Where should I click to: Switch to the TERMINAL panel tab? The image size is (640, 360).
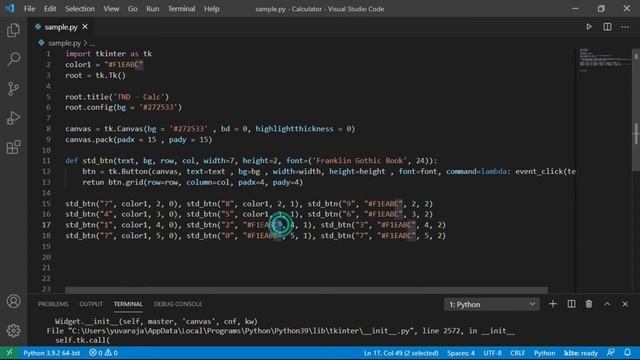[x=128, y=304]
